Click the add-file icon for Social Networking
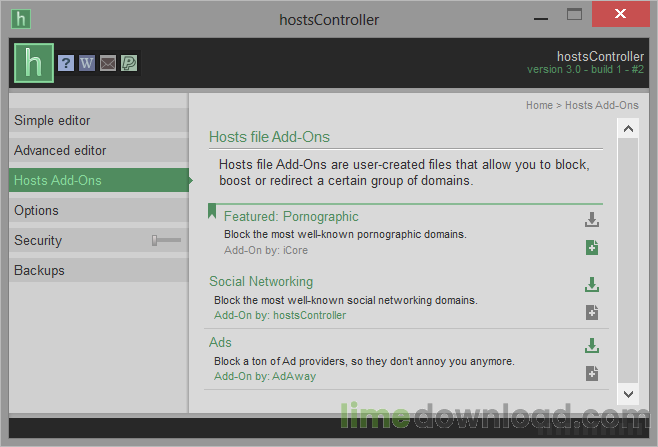658x447 pixels. (x=592, y=312)
